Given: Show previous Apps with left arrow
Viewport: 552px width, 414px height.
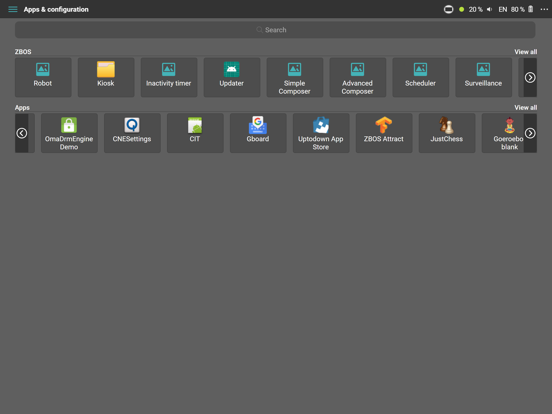Looking at the screenshot, I should coord(21,133).
